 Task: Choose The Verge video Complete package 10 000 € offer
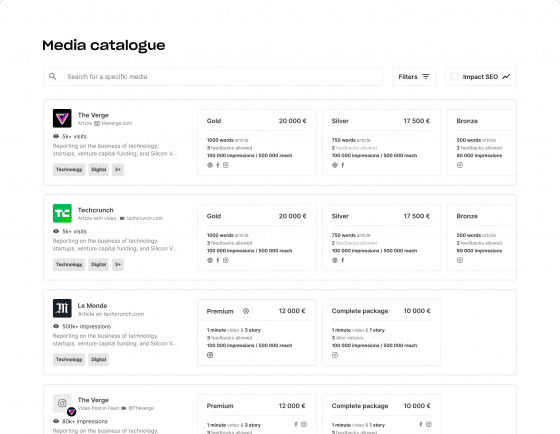pos(381,414)
